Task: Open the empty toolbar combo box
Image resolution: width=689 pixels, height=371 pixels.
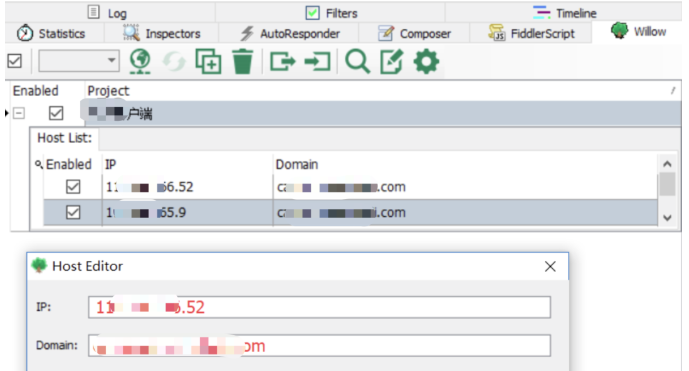Action: pos(79,61)
